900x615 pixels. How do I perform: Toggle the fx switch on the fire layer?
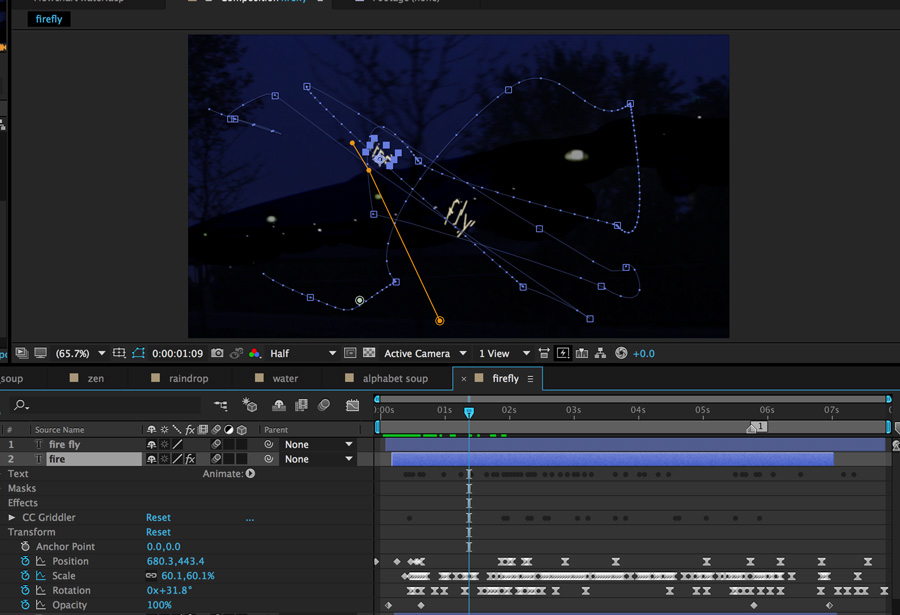tap(190, 458)
